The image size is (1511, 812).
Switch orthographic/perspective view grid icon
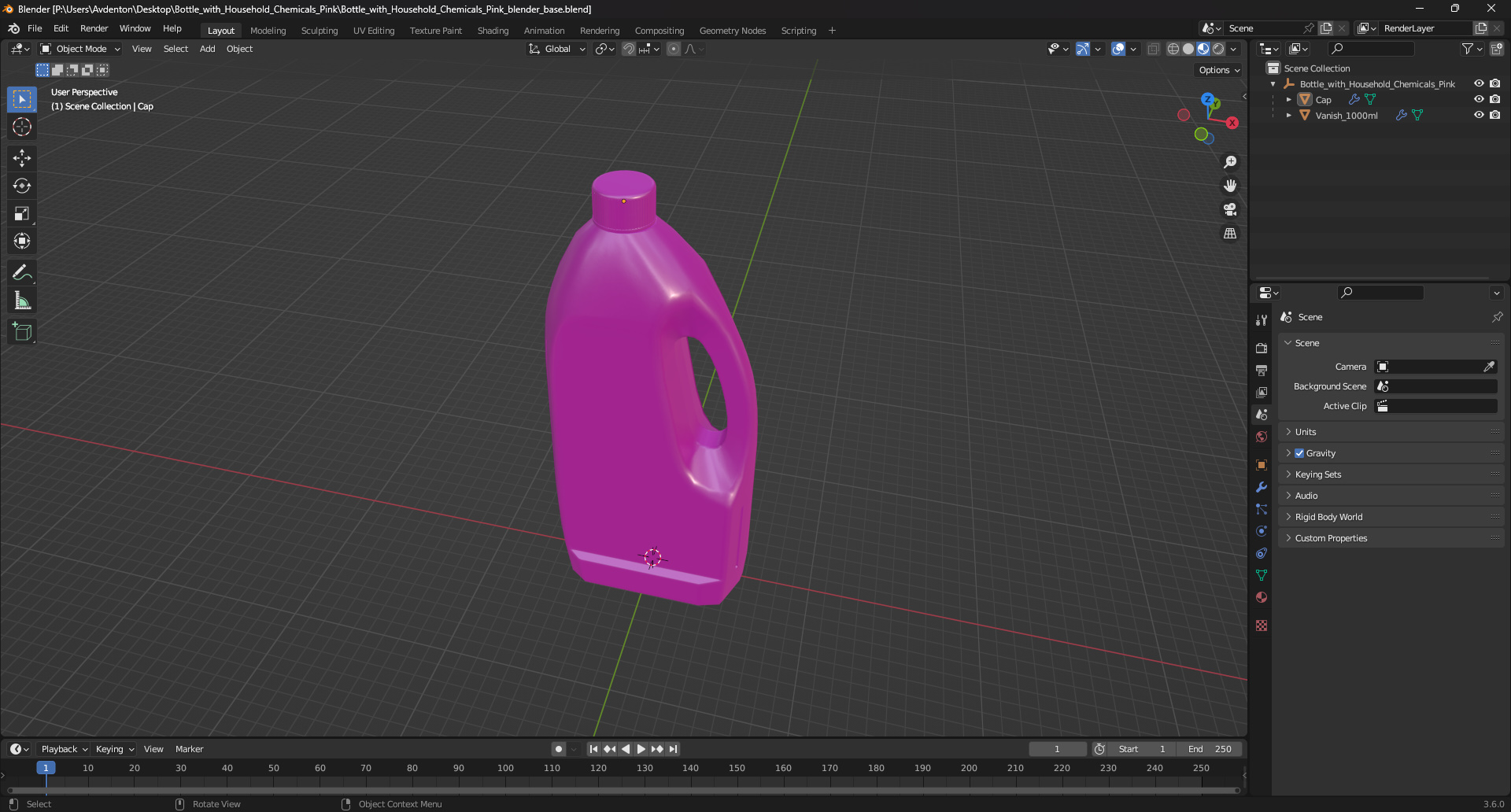coord(1230,234)
